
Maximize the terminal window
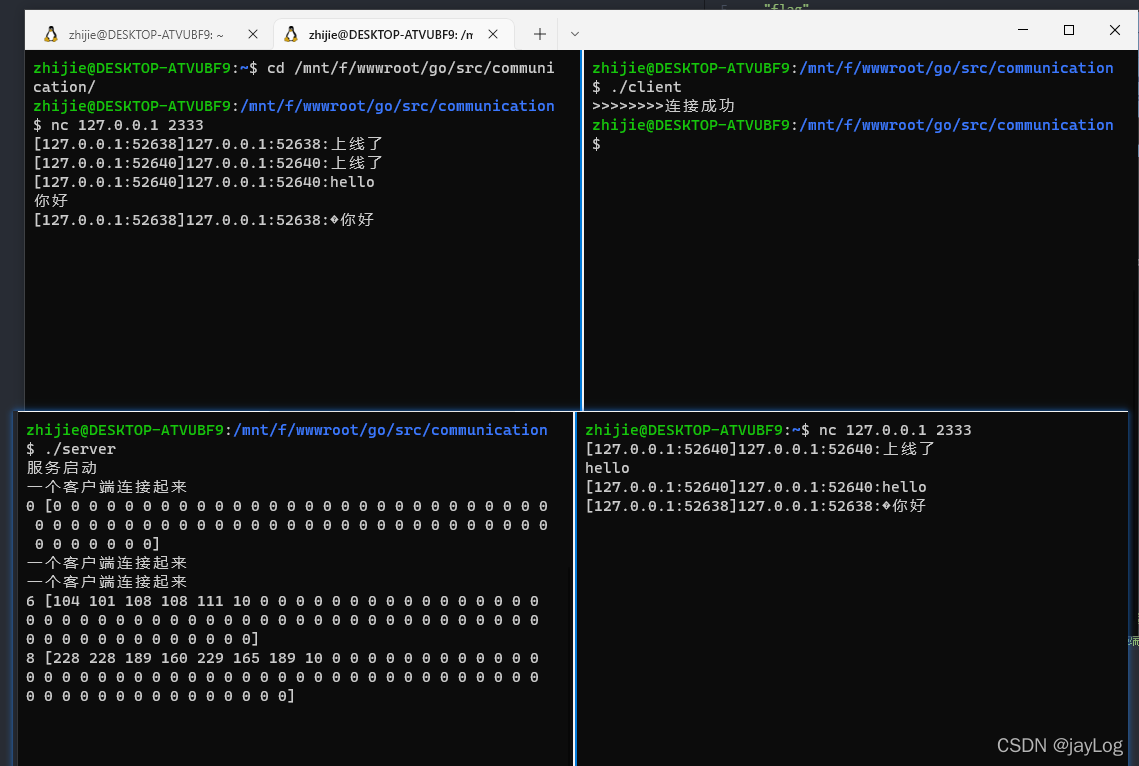point(1069,30)
